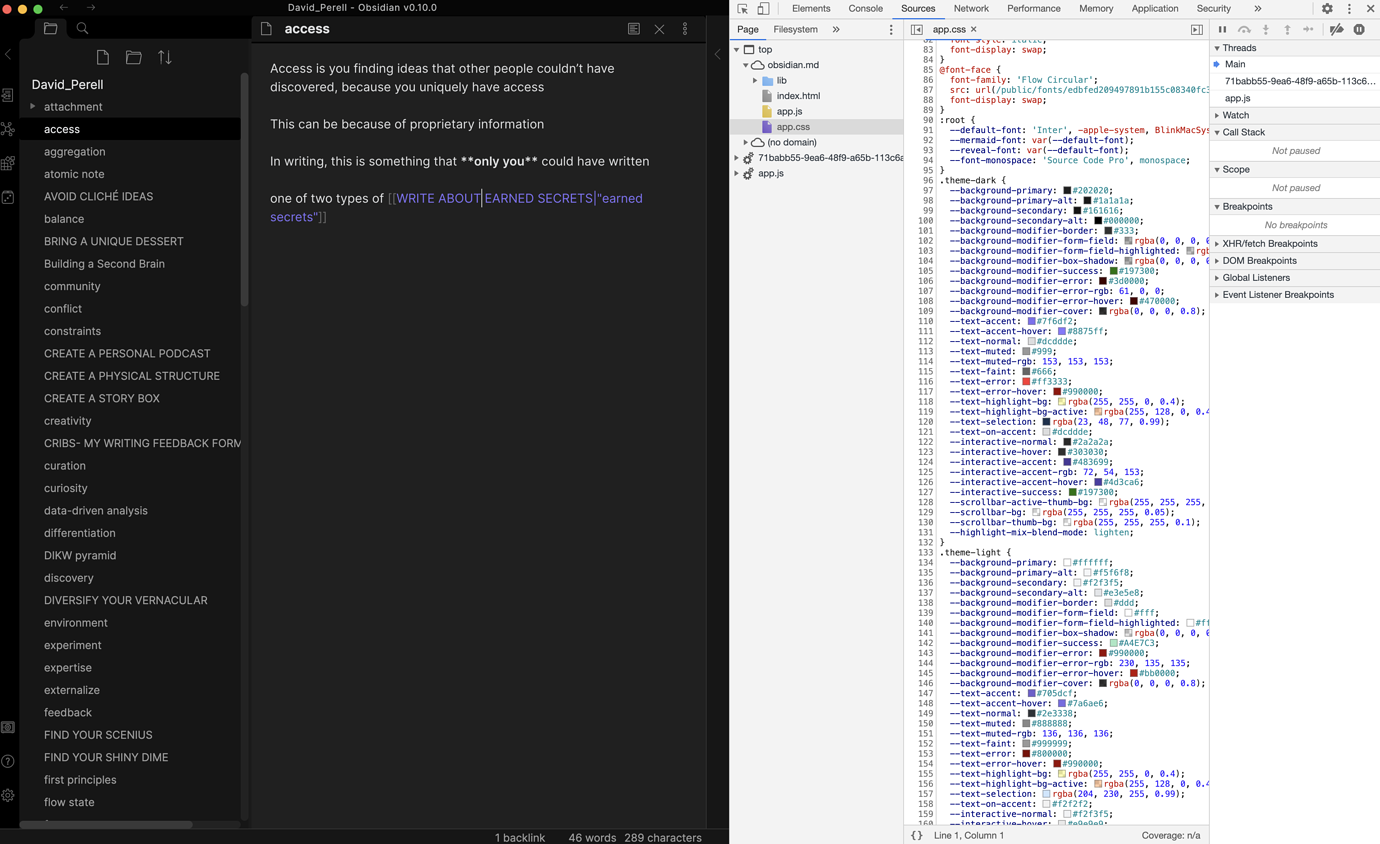Switch to the Network tab in DevTools

[x=971, y=8]
